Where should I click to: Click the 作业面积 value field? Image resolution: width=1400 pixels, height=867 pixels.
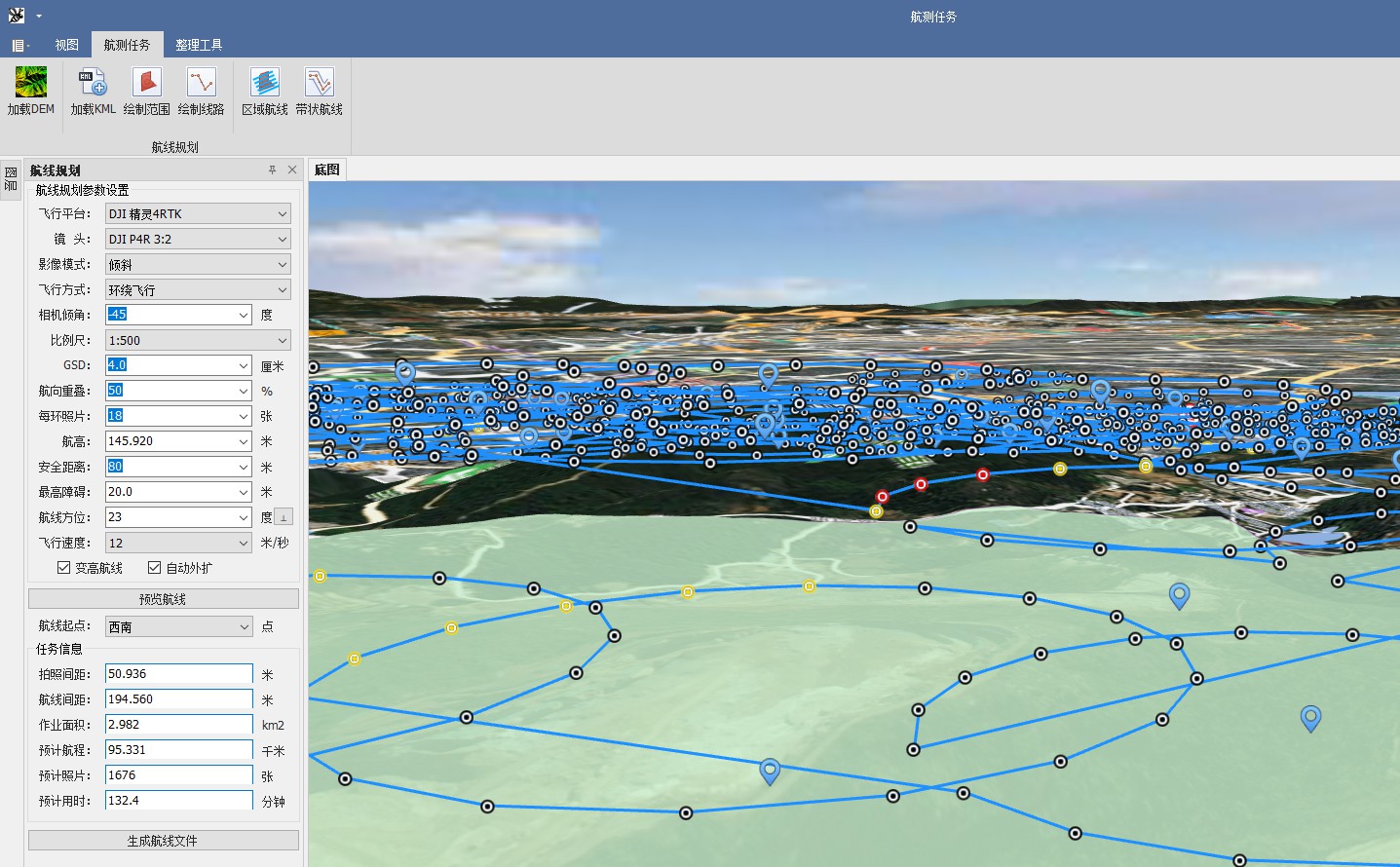(x=179, y=725)
